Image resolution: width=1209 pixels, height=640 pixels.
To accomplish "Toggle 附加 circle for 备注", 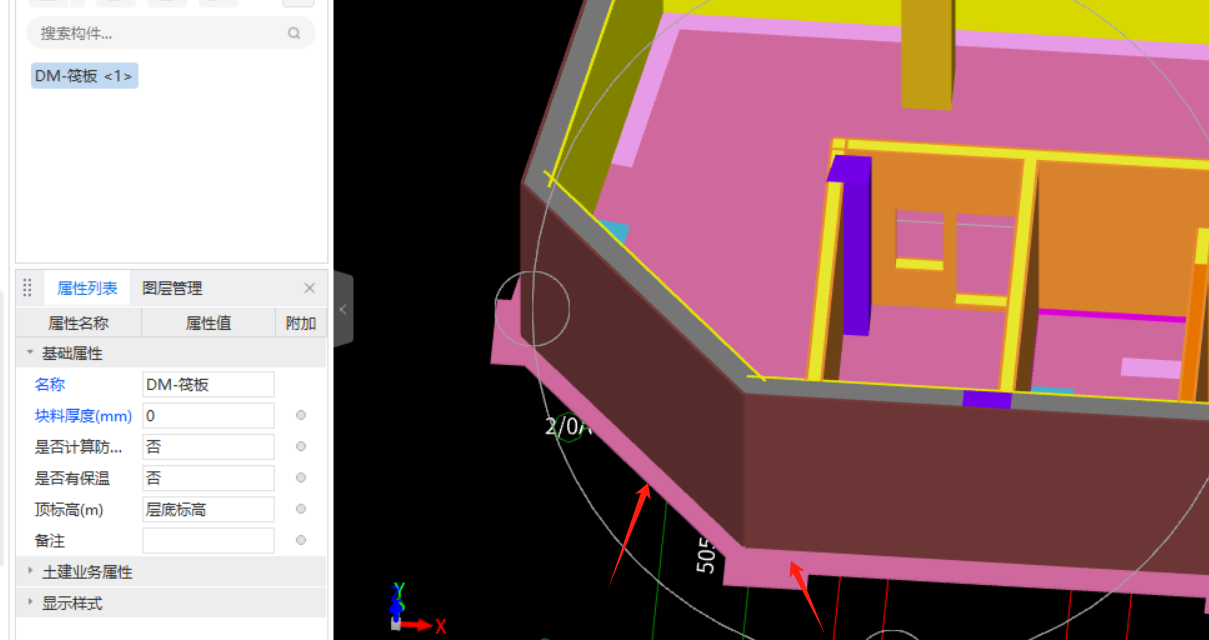I will pyautogui.click(x=301, y=540).
